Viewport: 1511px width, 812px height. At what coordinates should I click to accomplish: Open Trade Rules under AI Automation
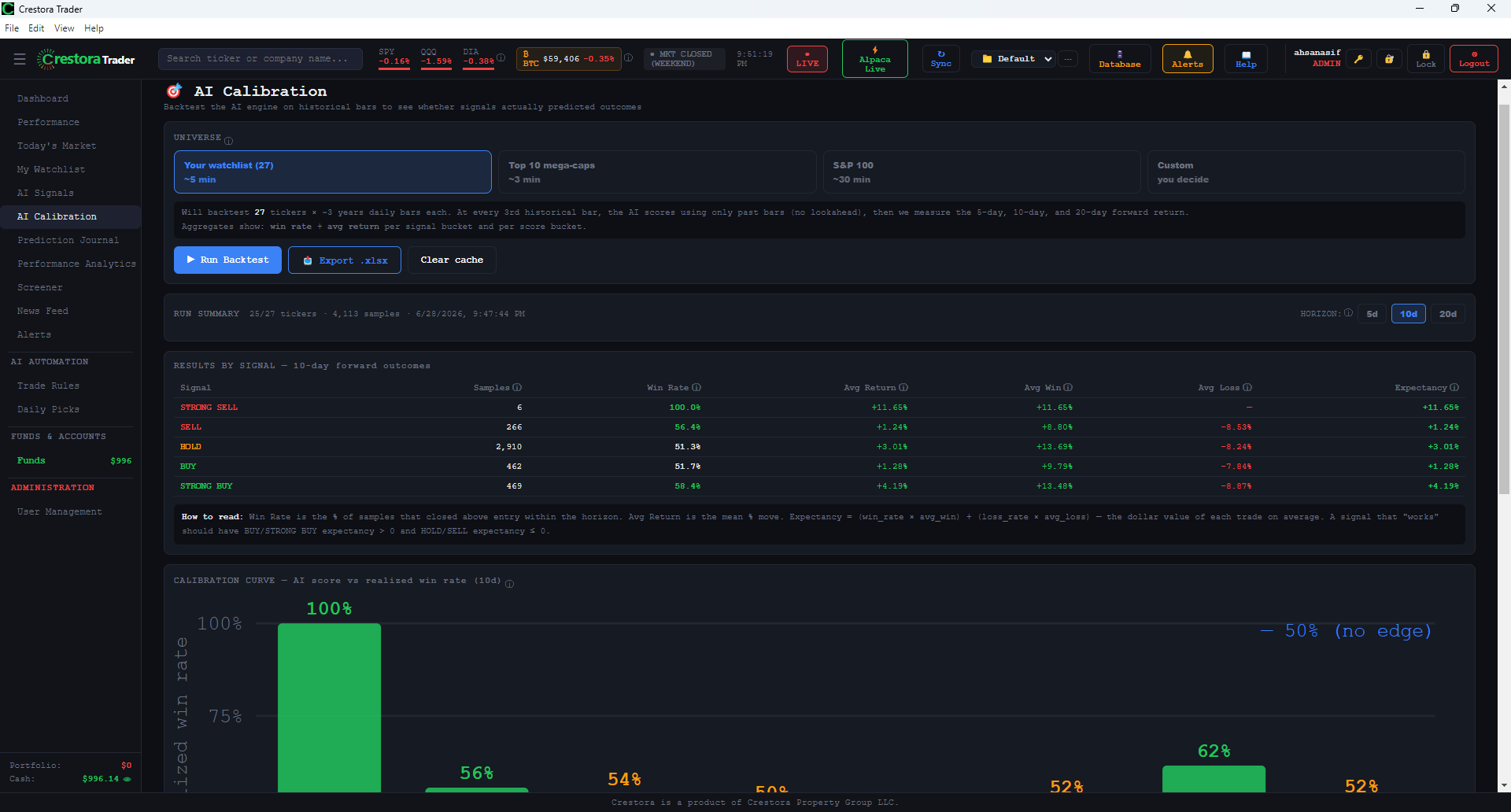(71, 386)
